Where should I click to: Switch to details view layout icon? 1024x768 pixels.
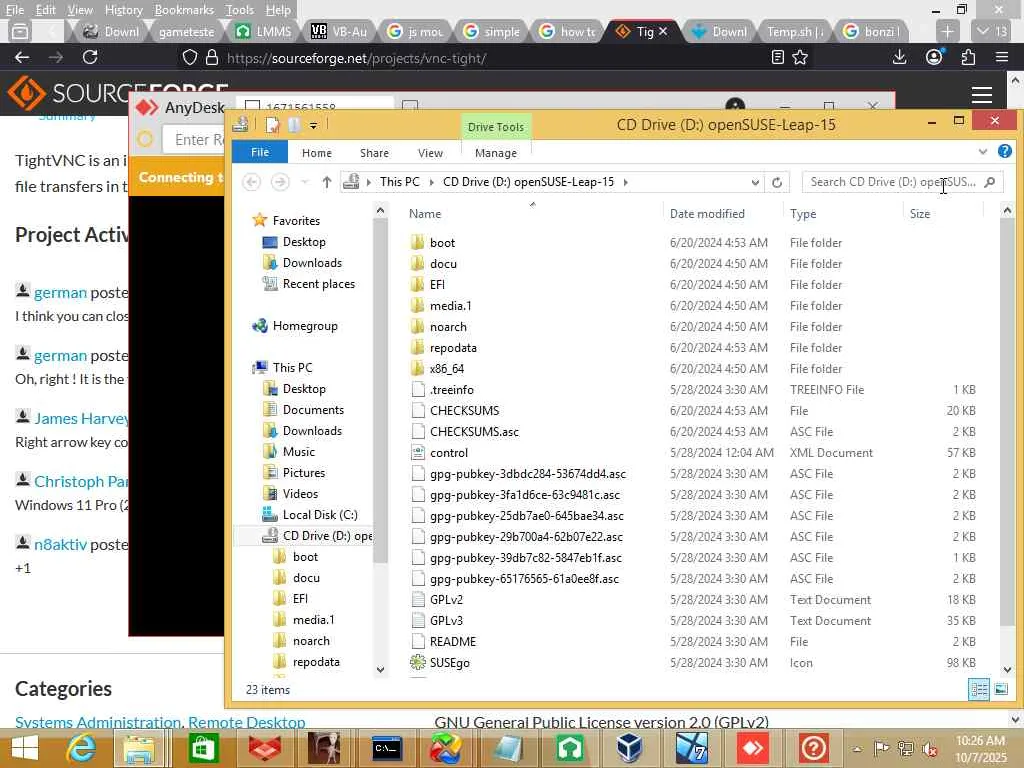978,689
